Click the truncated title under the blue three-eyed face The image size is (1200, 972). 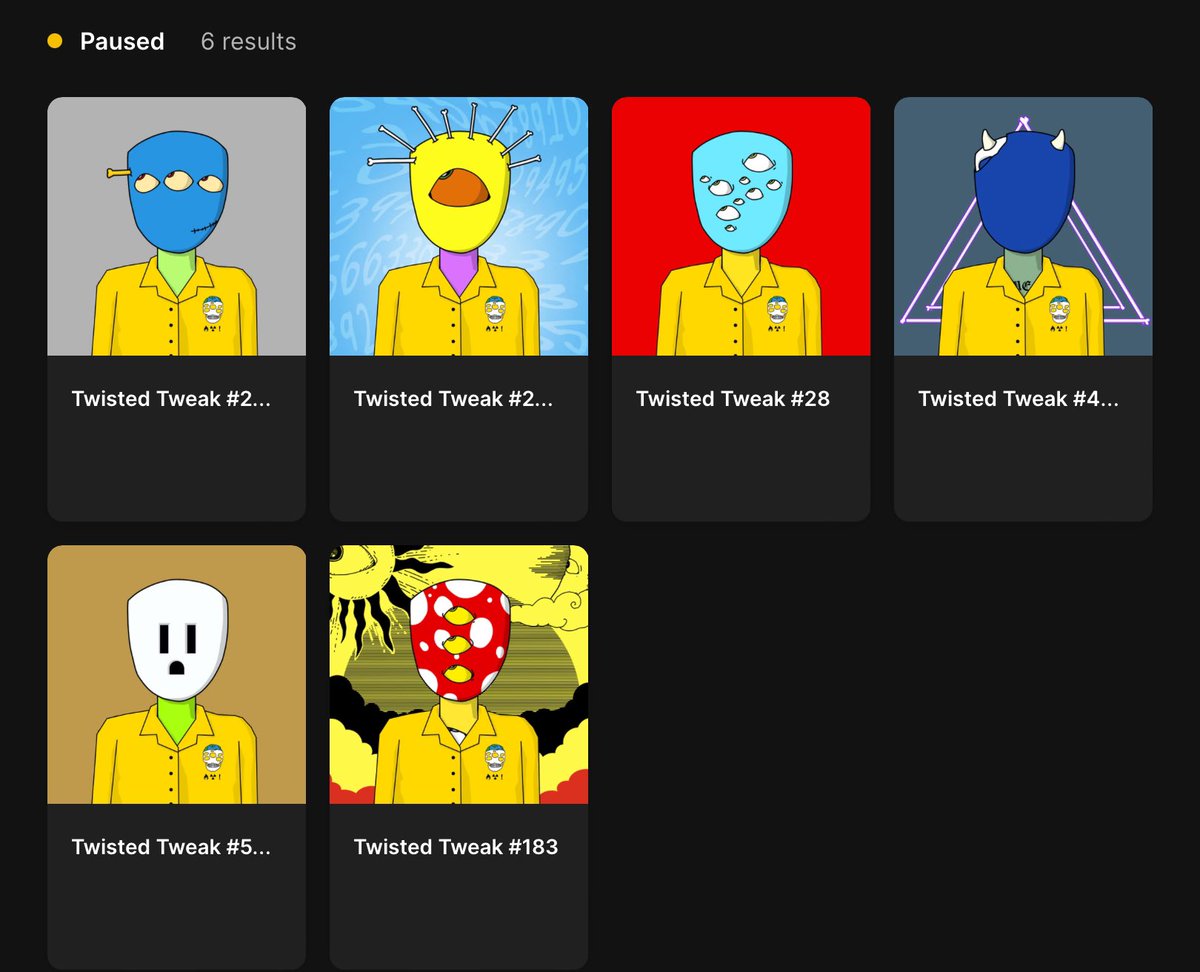[171, 399]
